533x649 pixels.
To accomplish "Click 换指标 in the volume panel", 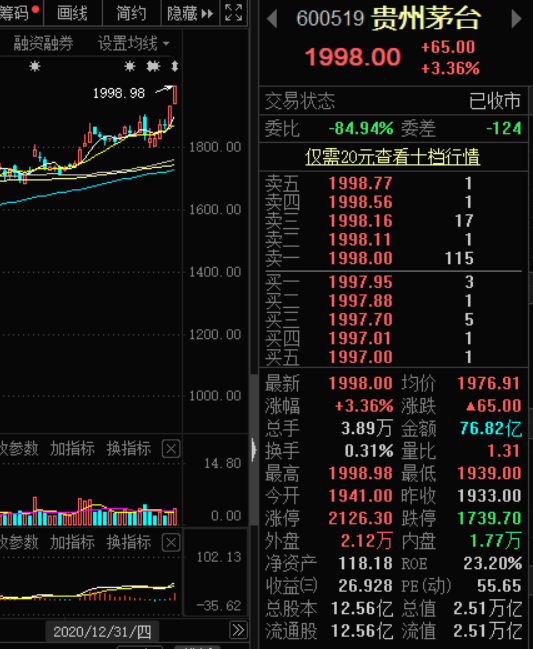I will 129,449.
